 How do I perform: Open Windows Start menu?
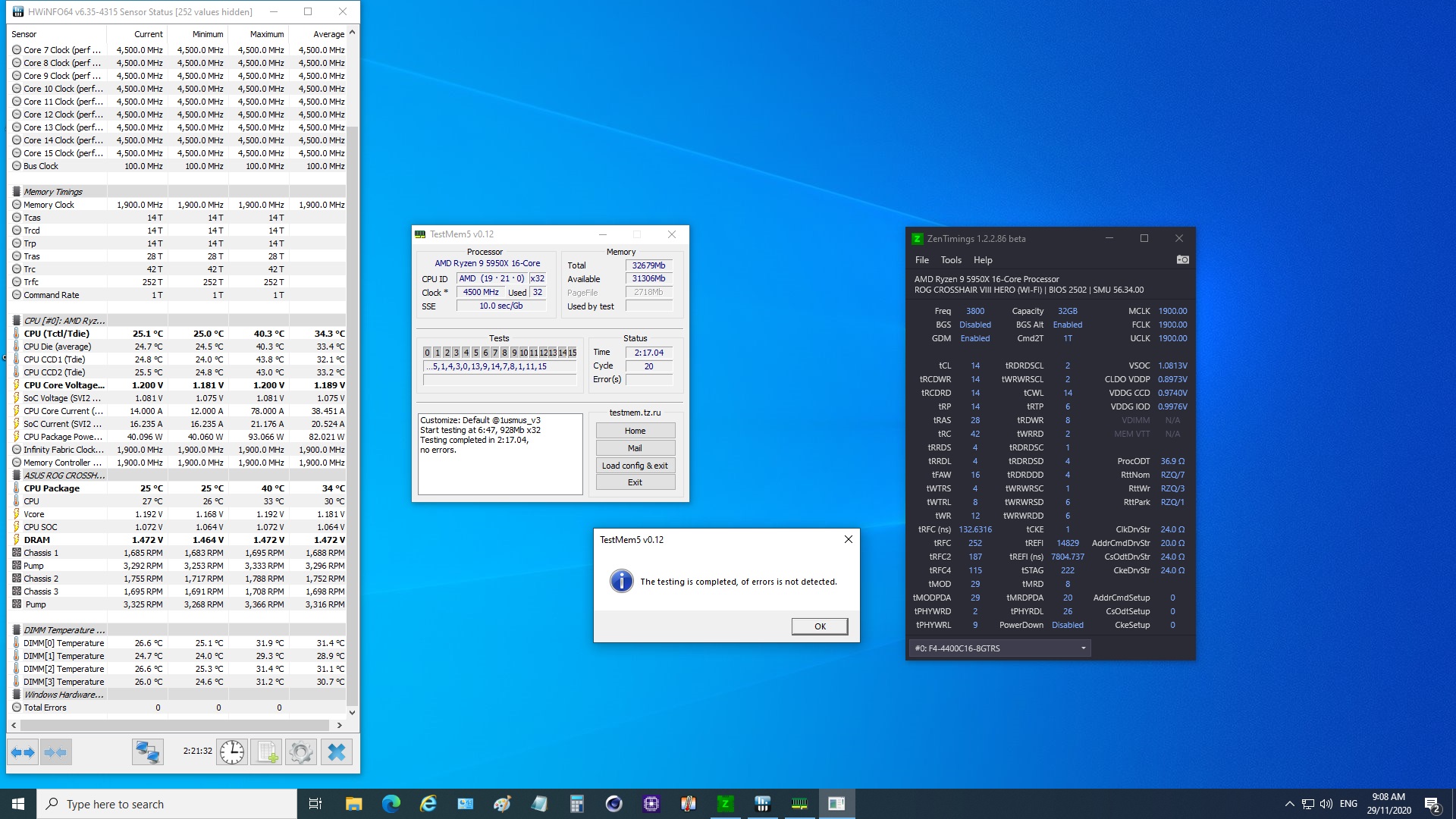click(18, 804)
